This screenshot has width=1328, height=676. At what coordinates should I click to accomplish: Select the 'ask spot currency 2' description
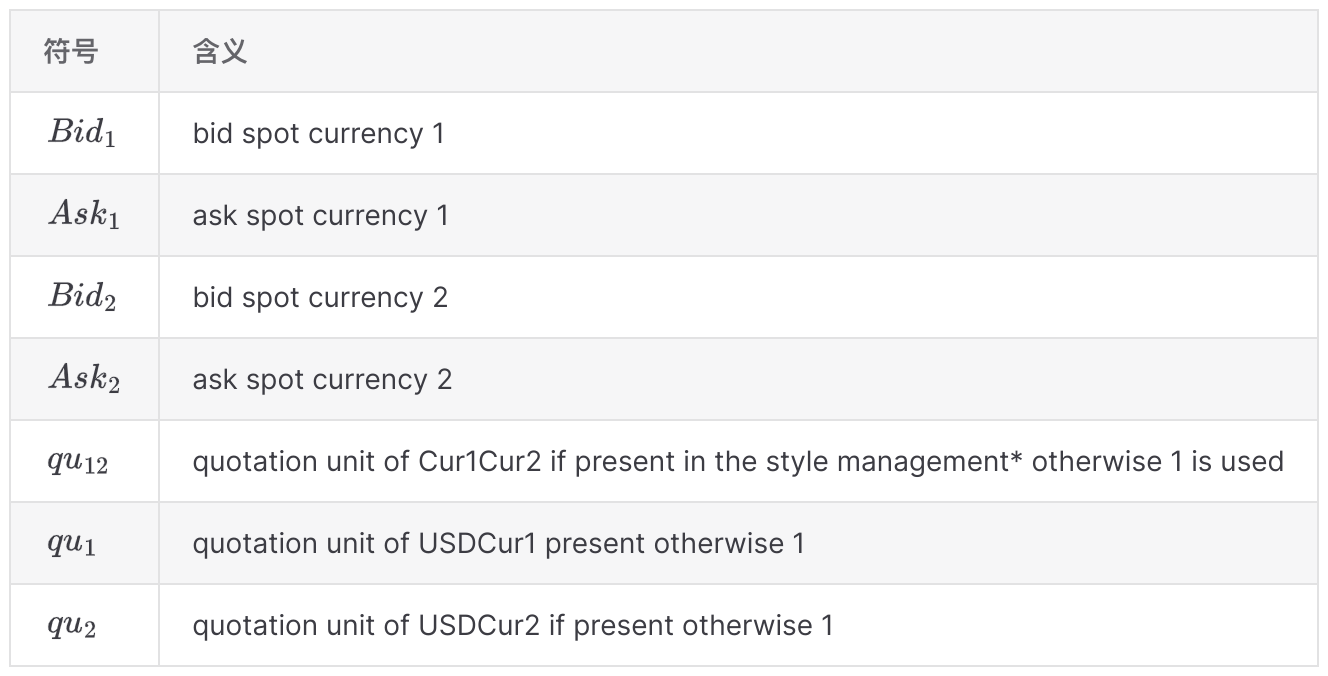click(x=322, y=380)
